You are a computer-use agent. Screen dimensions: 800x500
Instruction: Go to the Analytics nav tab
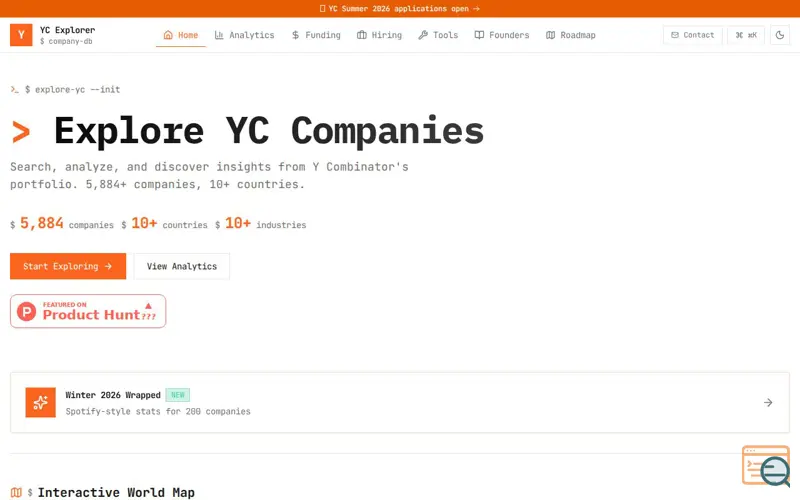click(244, 35)
